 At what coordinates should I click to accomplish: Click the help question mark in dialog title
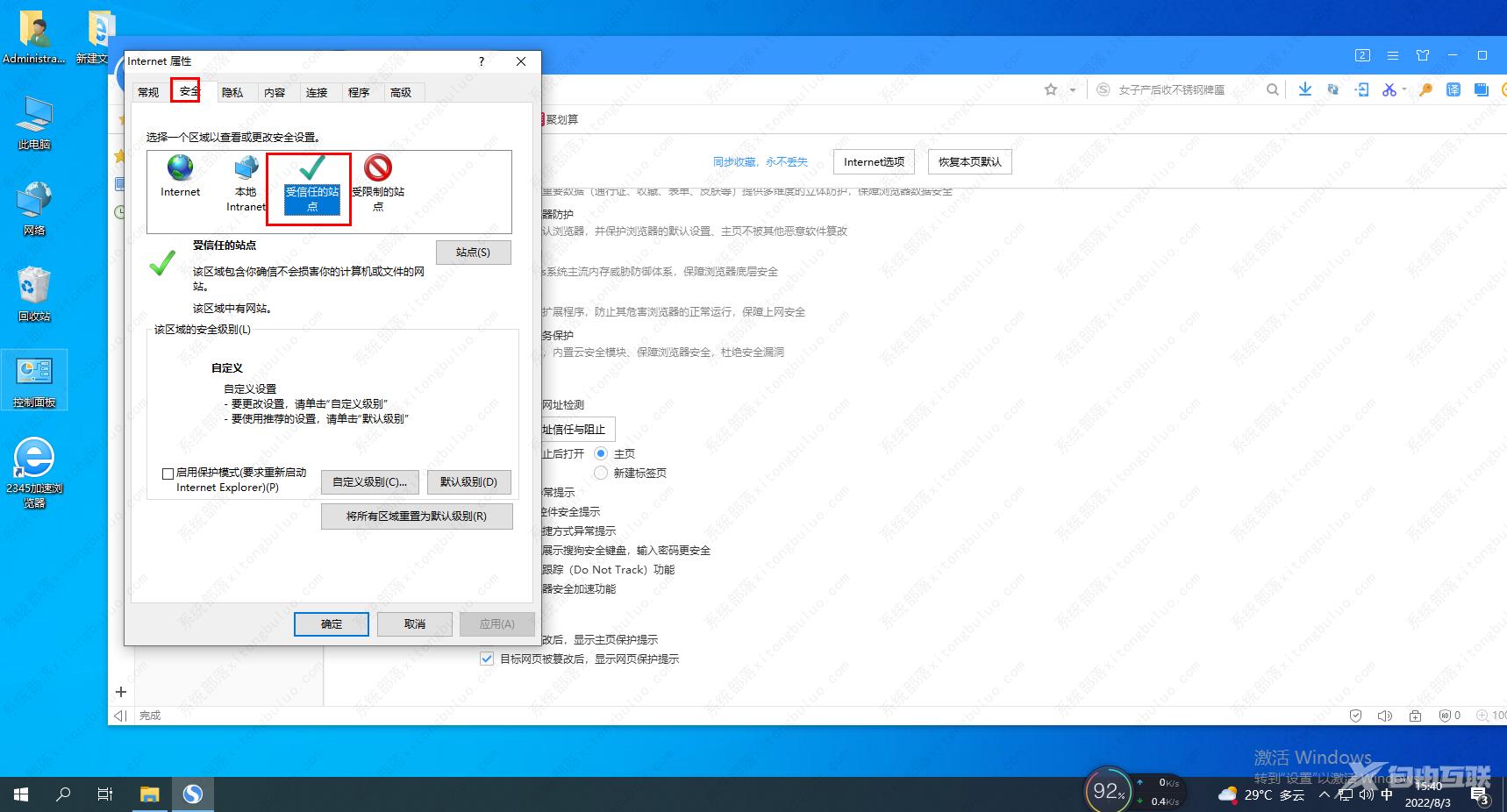481,61
